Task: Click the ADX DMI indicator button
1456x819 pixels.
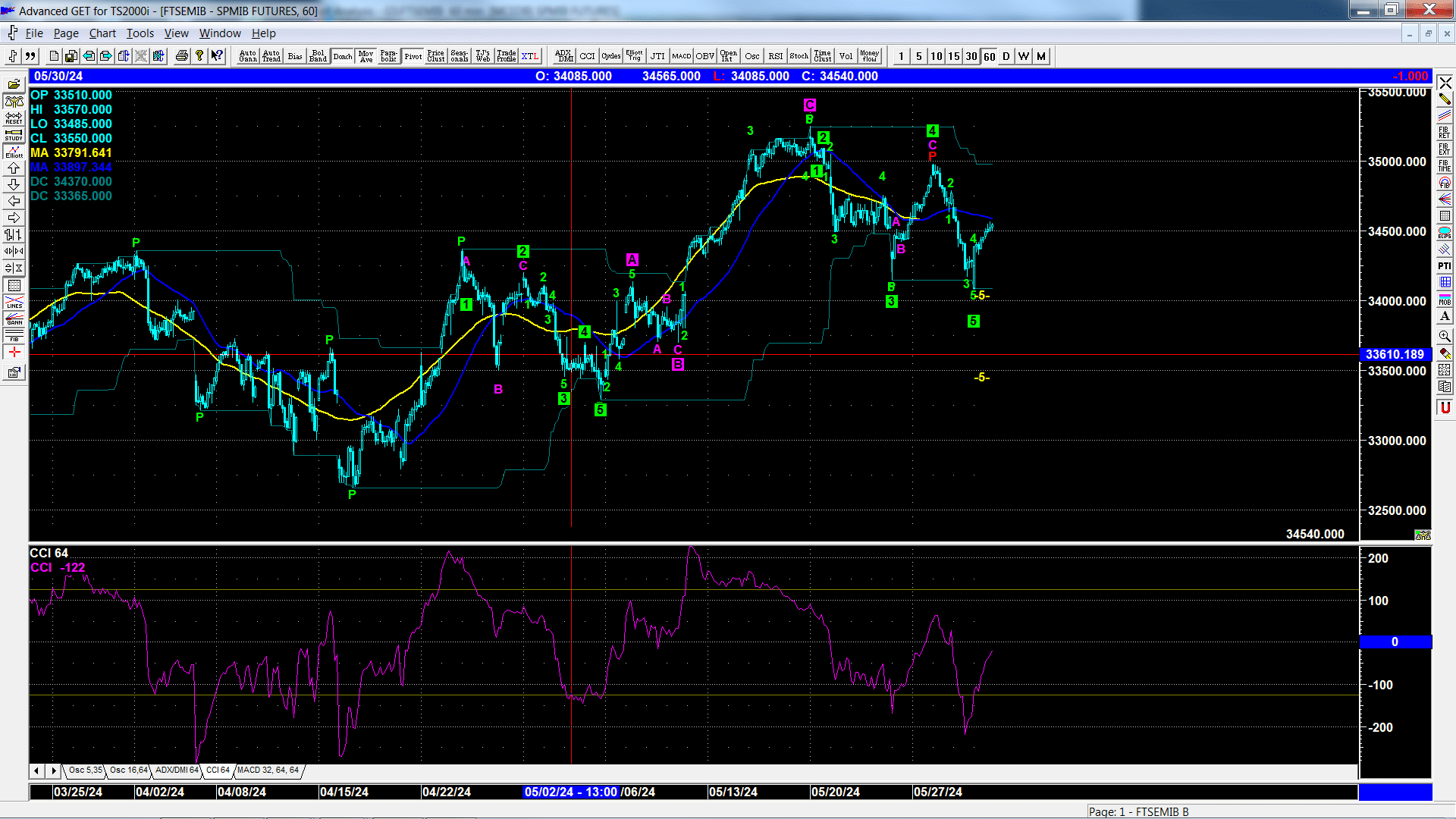Action: pos(563,56)
